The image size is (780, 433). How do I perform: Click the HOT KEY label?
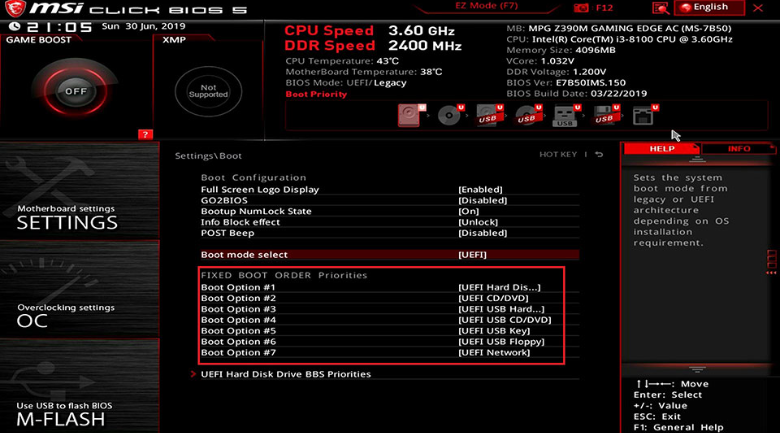tap(558, 155)
